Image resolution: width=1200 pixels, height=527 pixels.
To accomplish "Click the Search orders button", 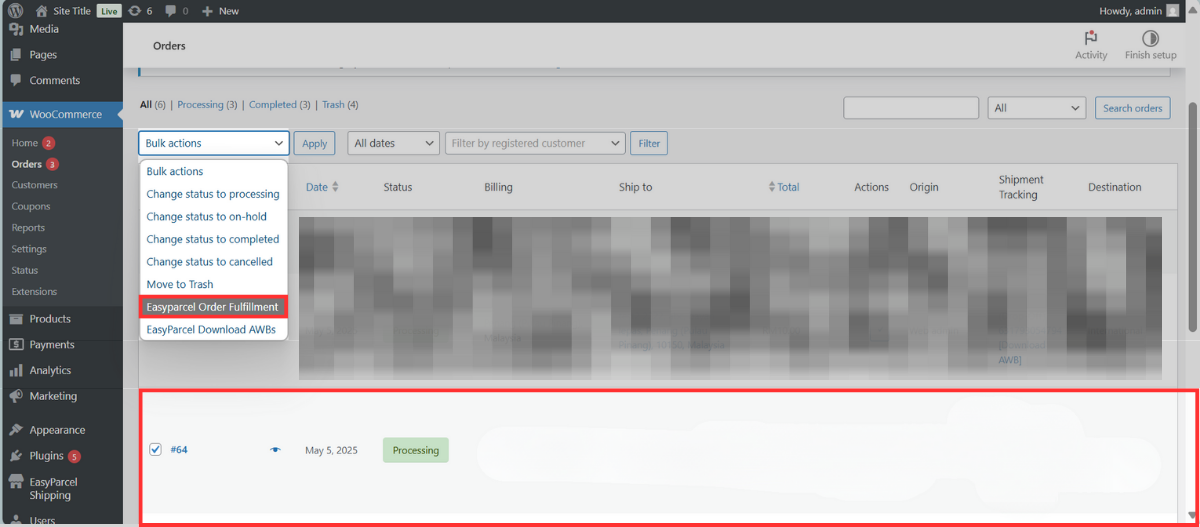I will (x=1133, y=108).
